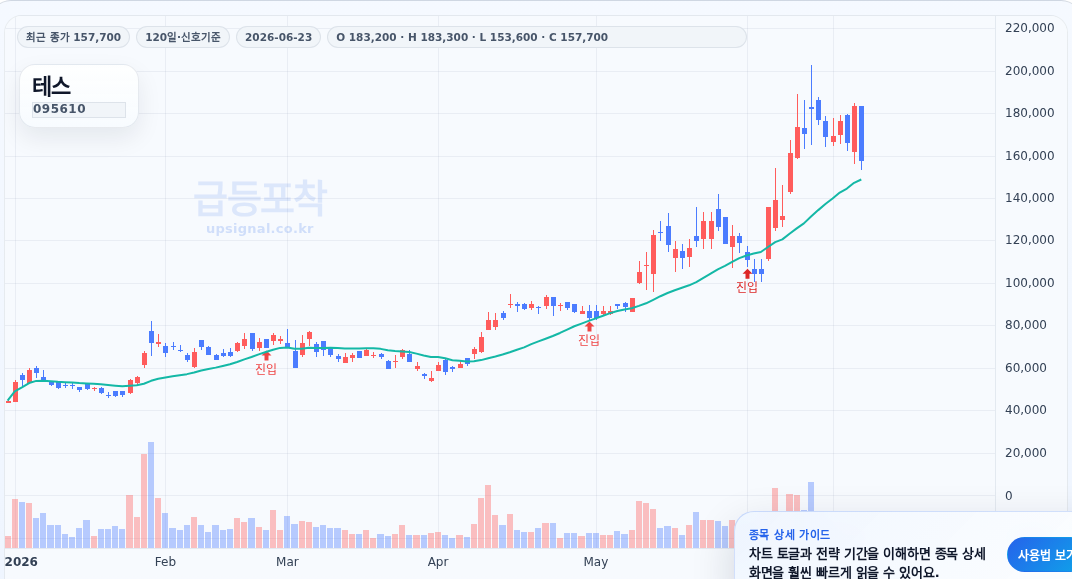Click the 2026 year label on time axis
Viewport: 1072px width, 579px height.
pyautogui.click(x=21, y=562)
